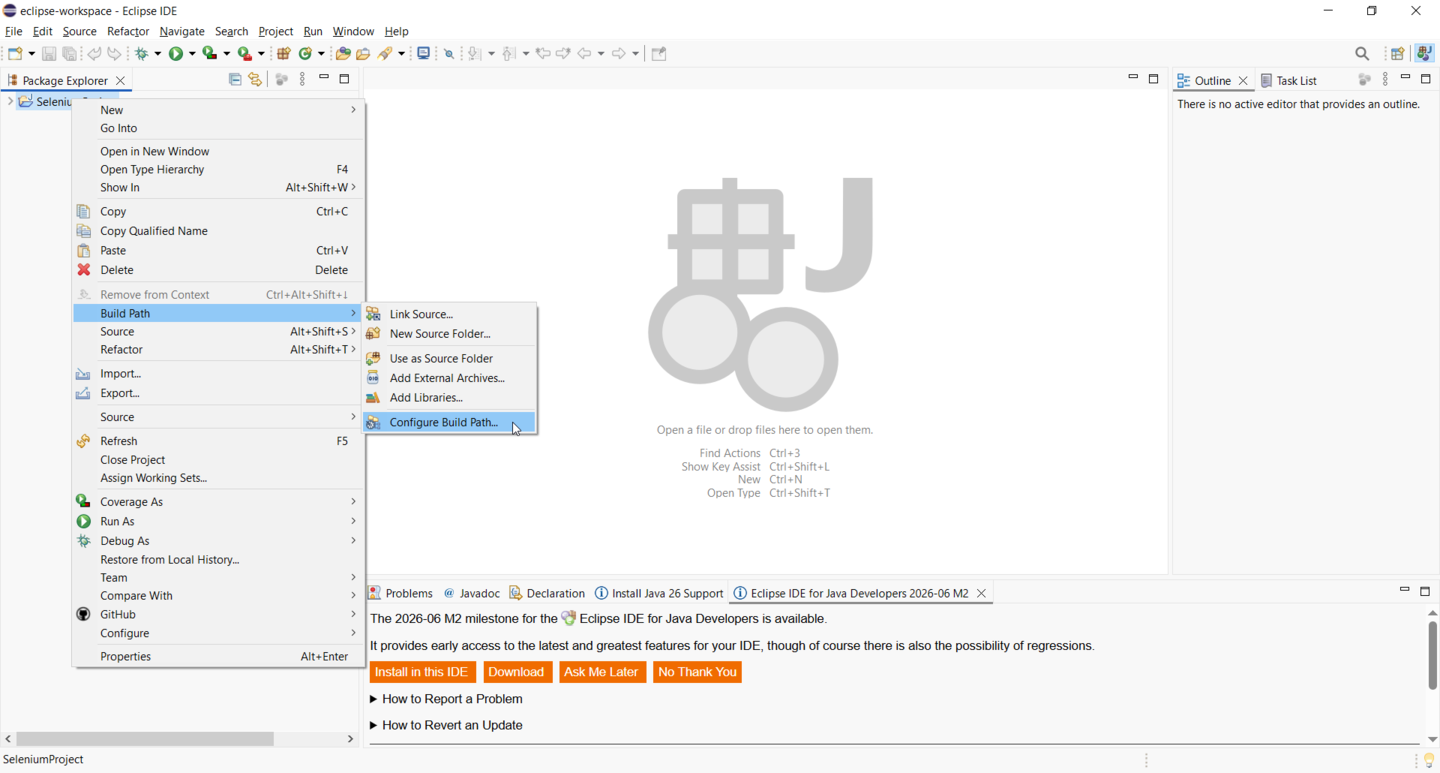1440x773 pixels.
Task: Click the New Java Package toolbar icon
Action: [284, 54]
